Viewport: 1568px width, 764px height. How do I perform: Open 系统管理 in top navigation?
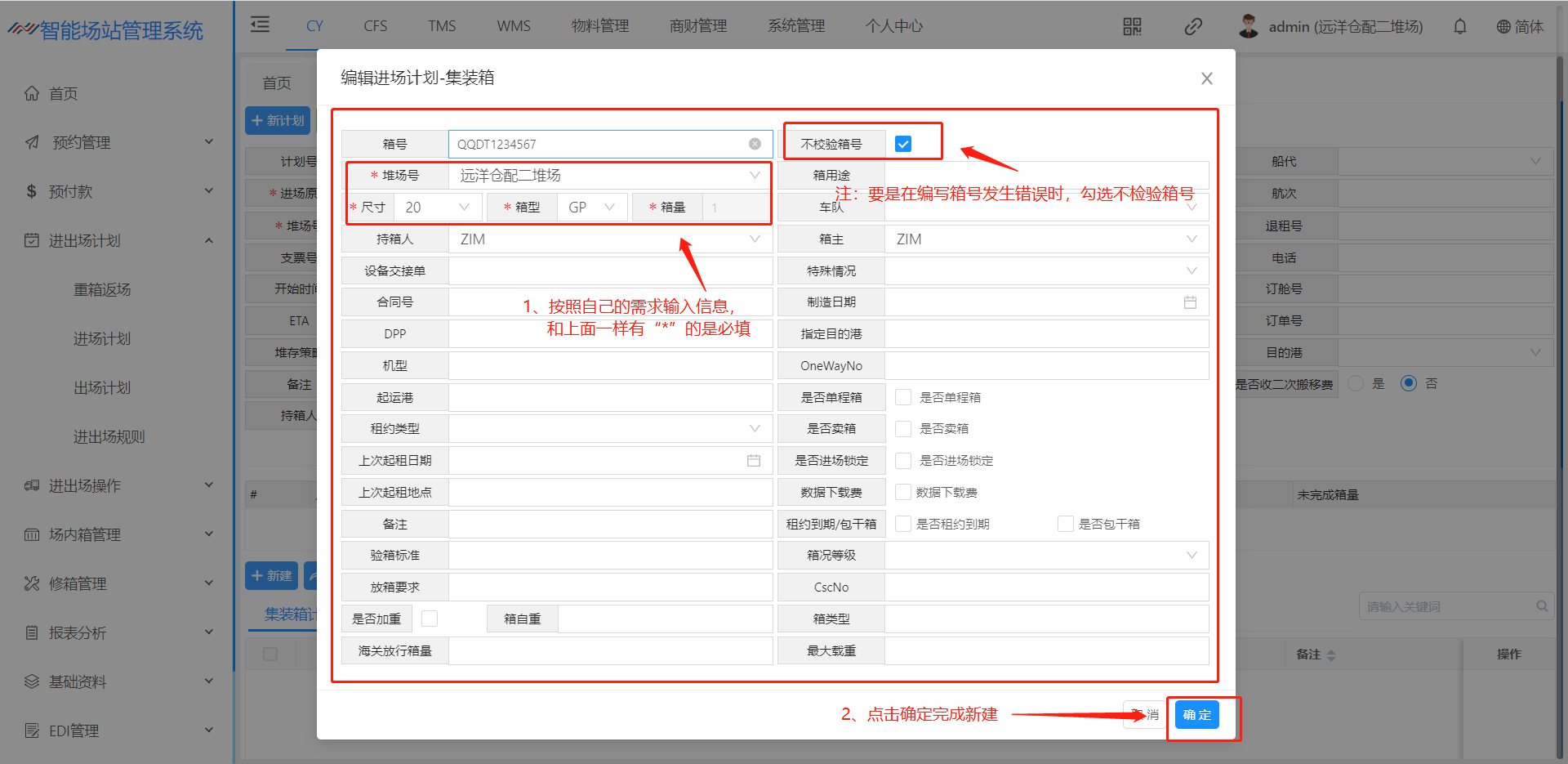pyautogui.click(x=795, y=26)
